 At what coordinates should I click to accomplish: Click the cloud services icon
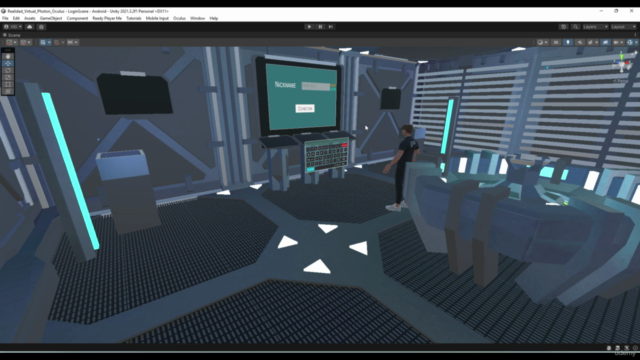[x=29, y=27]
